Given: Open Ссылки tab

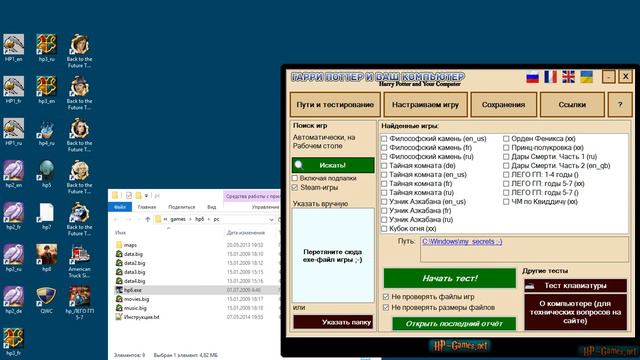Looking at the screenshot, I should 572,105.
